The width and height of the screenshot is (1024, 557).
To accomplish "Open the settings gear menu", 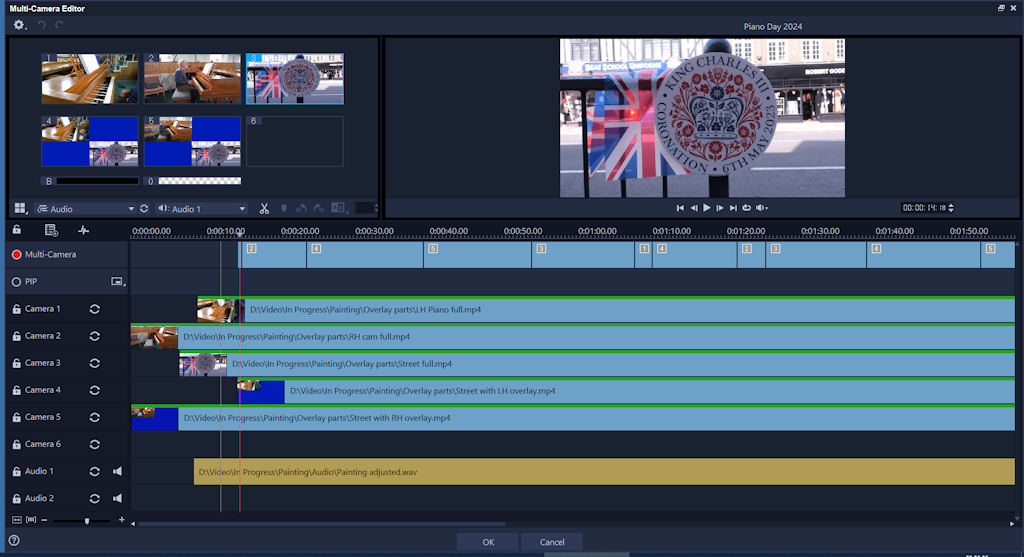I will 19,25.
